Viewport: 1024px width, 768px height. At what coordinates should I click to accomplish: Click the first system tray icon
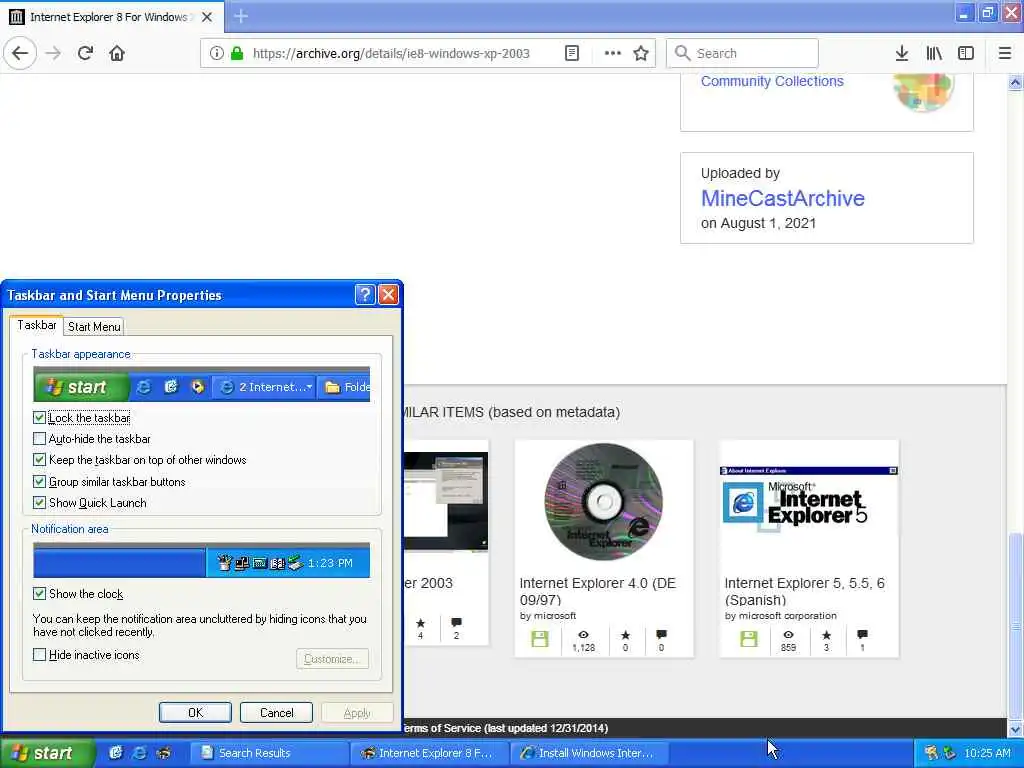pos(931,753)
